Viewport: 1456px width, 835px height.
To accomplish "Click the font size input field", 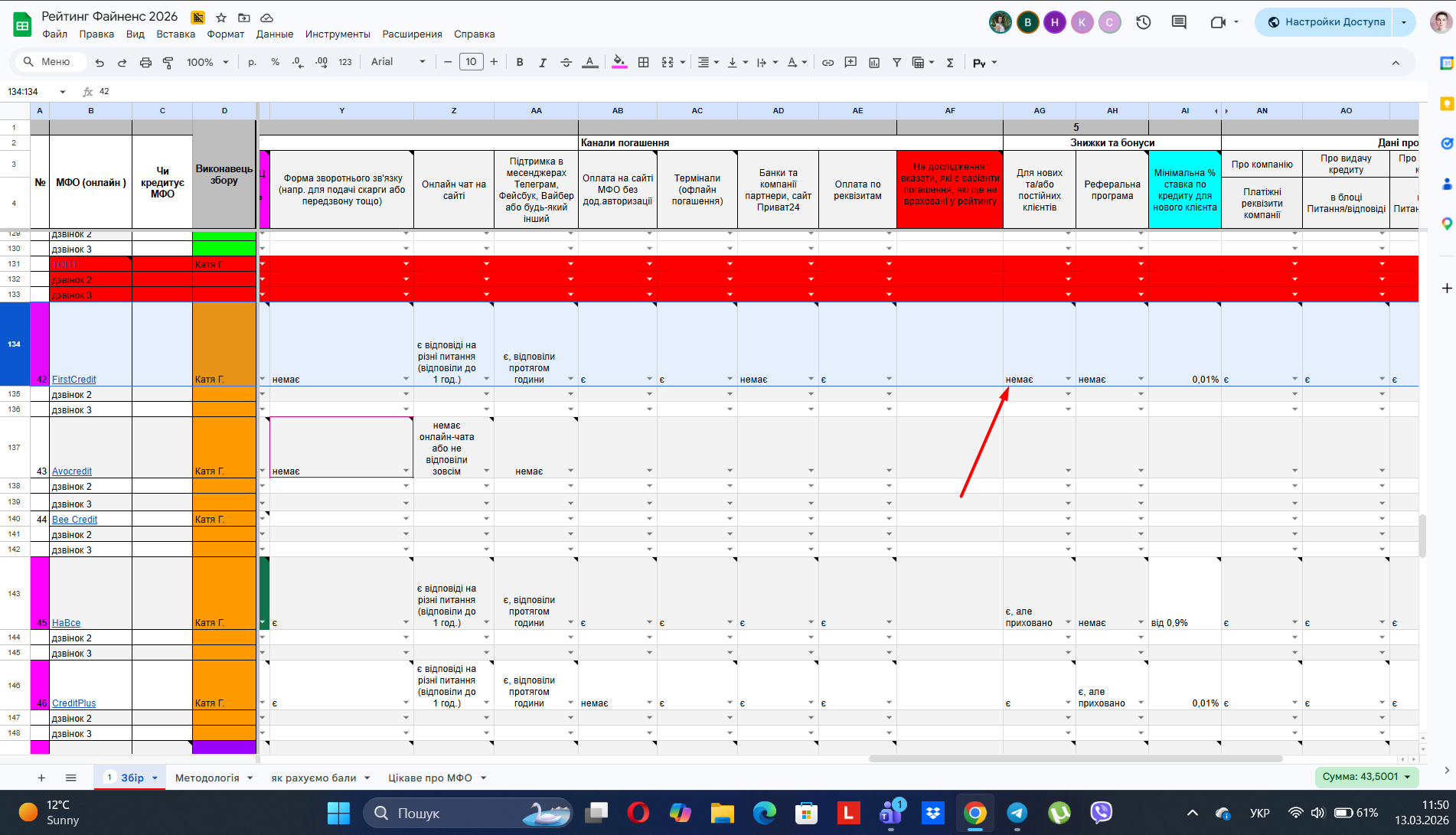I will tap(471, 62).
